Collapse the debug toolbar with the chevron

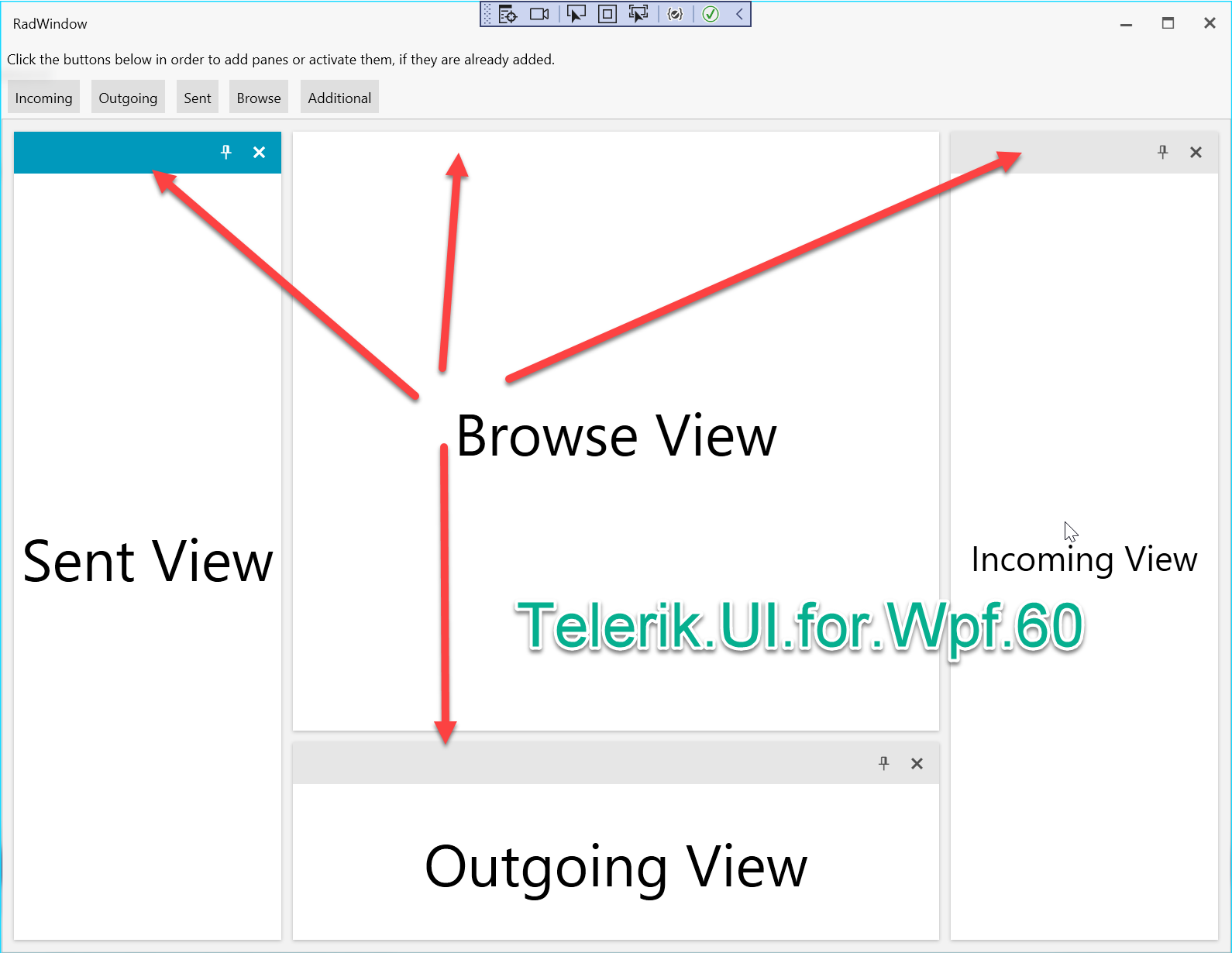click(x=739, y=14)
